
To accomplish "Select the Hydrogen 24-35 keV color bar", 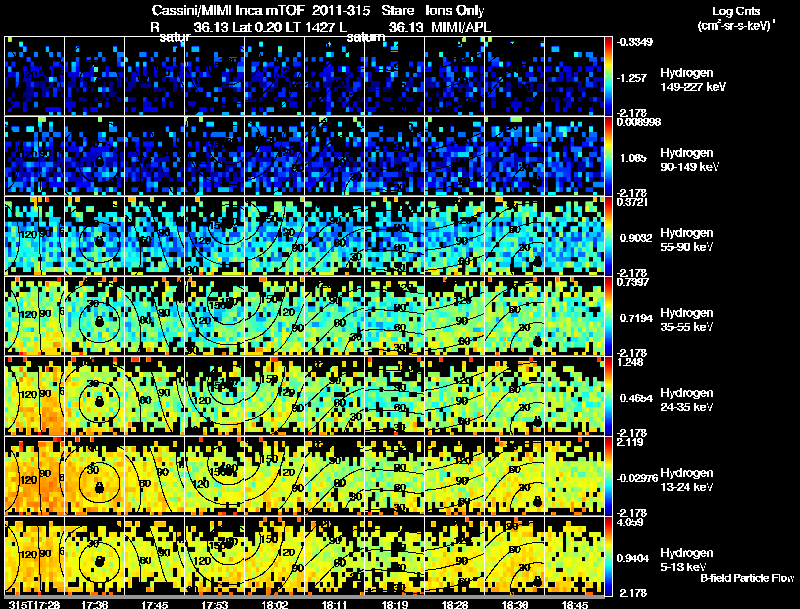I will 608,396.
